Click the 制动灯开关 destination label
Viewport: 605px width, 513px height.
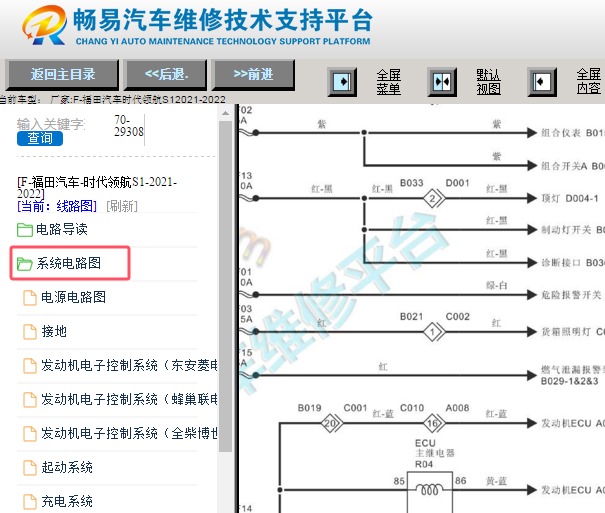[x=573, y=230]
